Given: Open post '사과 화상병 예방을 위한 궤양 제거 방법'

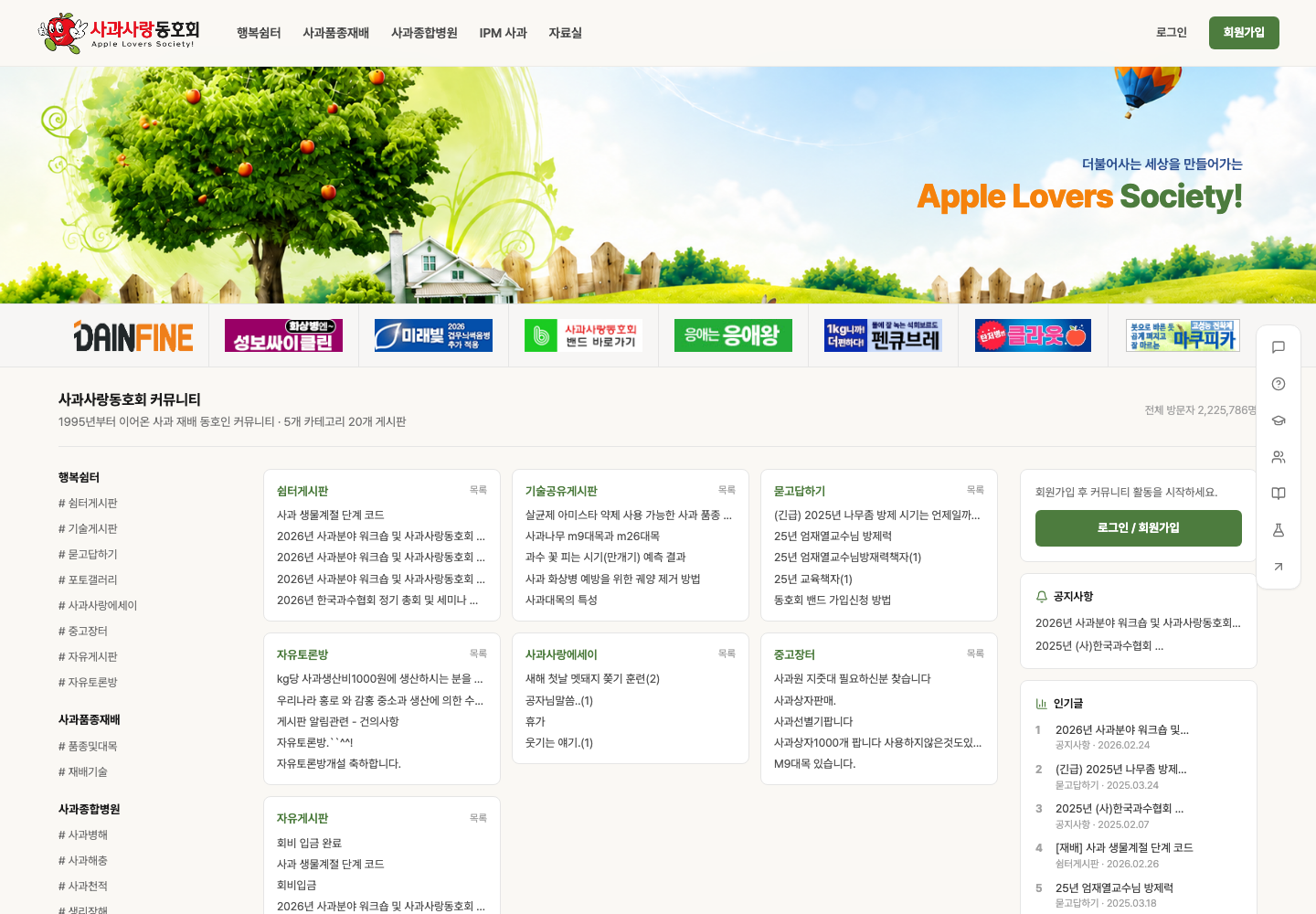Looking at the screenshot, I should [x=612, y=579].
